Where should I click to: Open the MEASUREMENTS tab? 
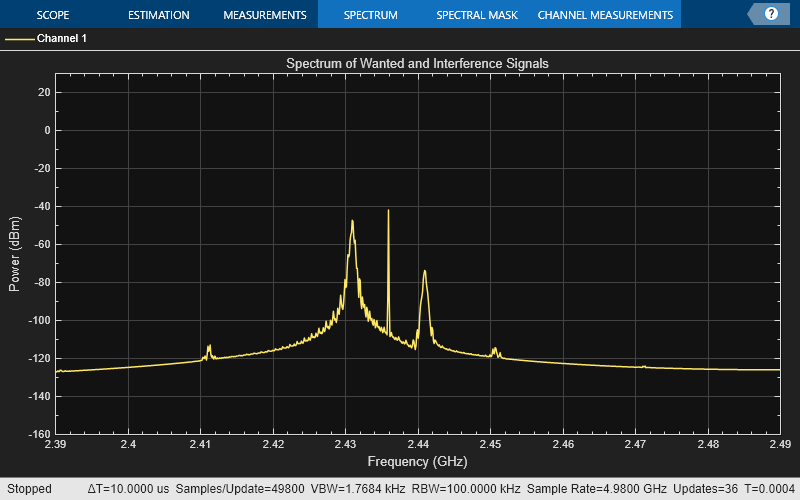[x=265, y=15]
